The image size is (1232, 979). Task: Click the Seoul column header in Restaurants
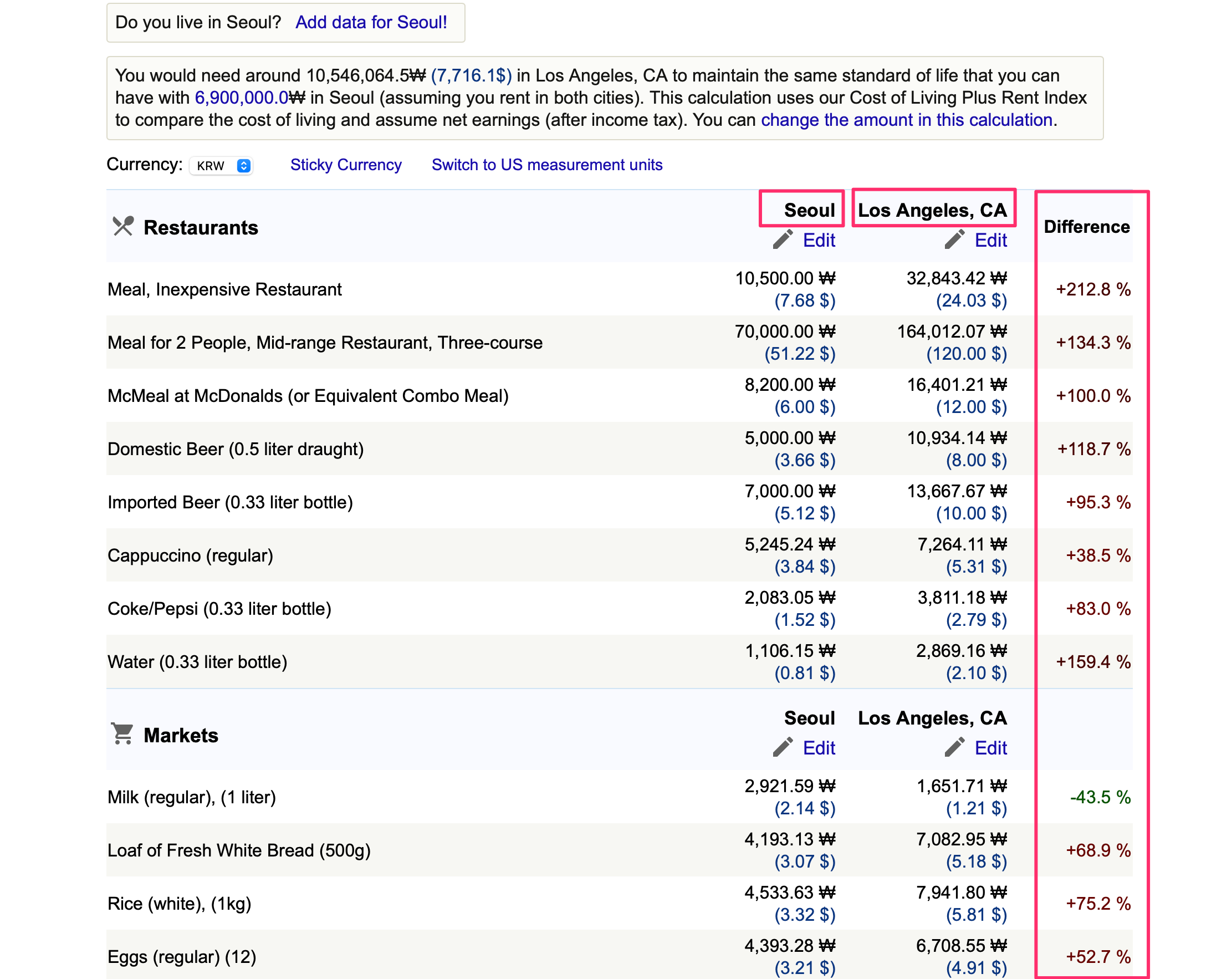809,210
